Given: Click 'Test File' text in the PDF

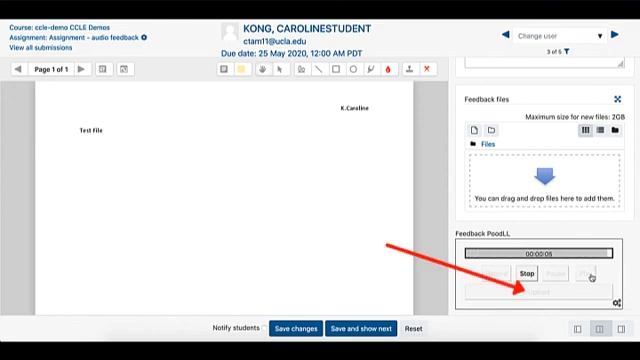Looking at the screenshot, I should click(91, 131).
